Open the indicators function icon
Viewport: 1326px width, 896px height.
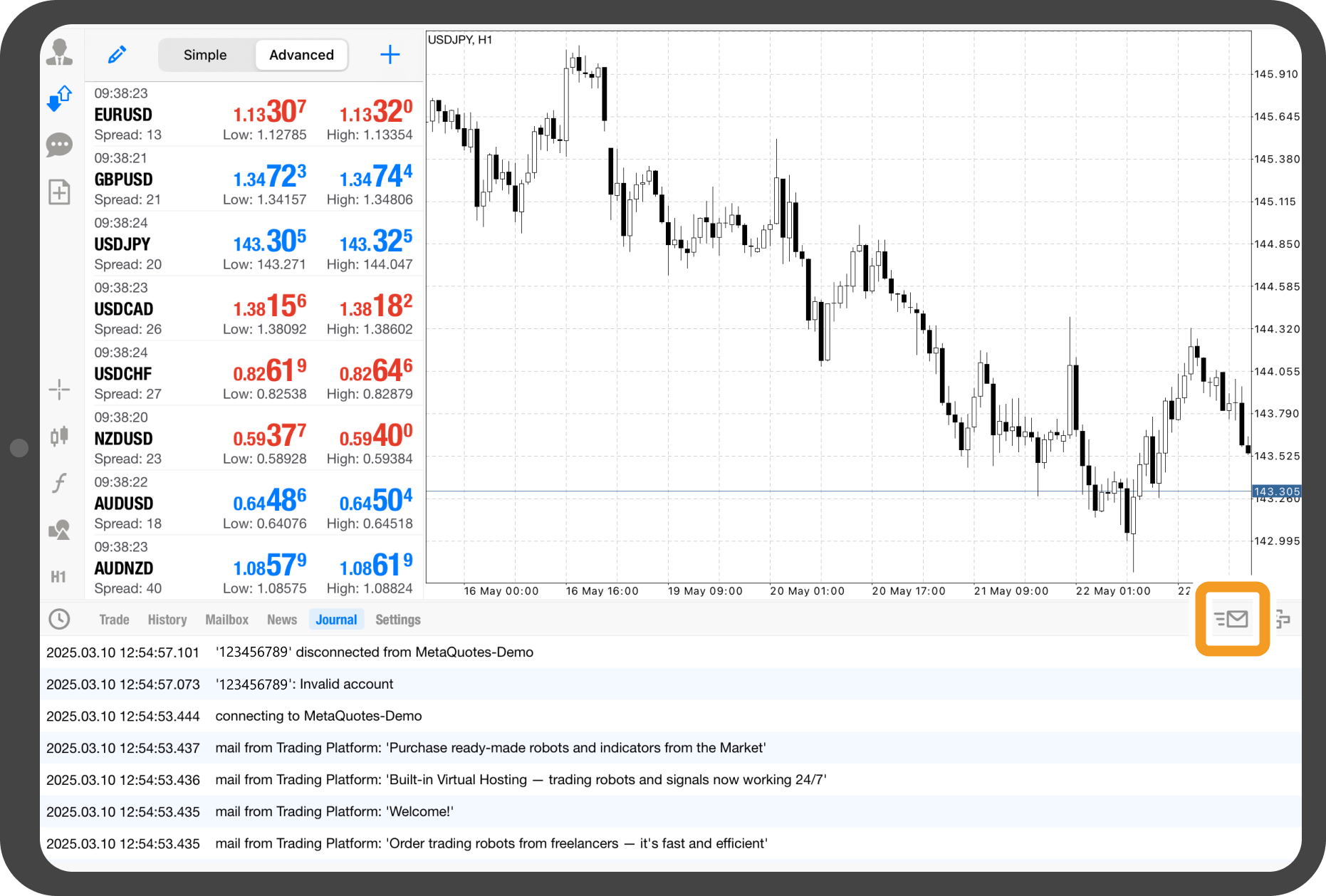tap(59, 483)
